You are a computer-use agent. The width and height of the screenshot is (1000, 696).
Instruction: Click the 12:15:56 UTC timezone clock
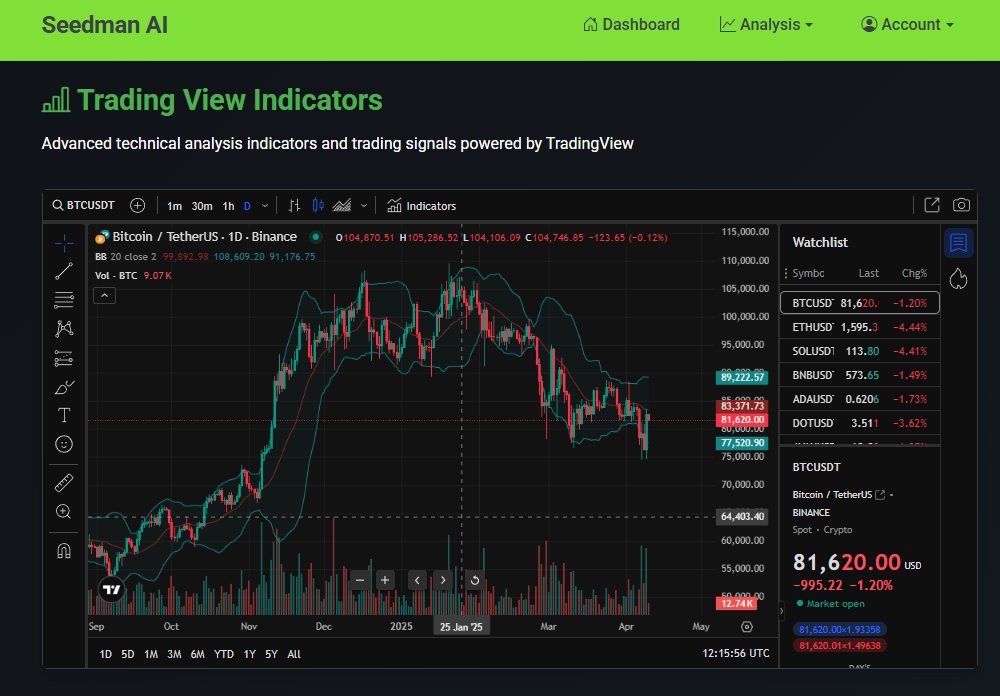tap(735, 653)
